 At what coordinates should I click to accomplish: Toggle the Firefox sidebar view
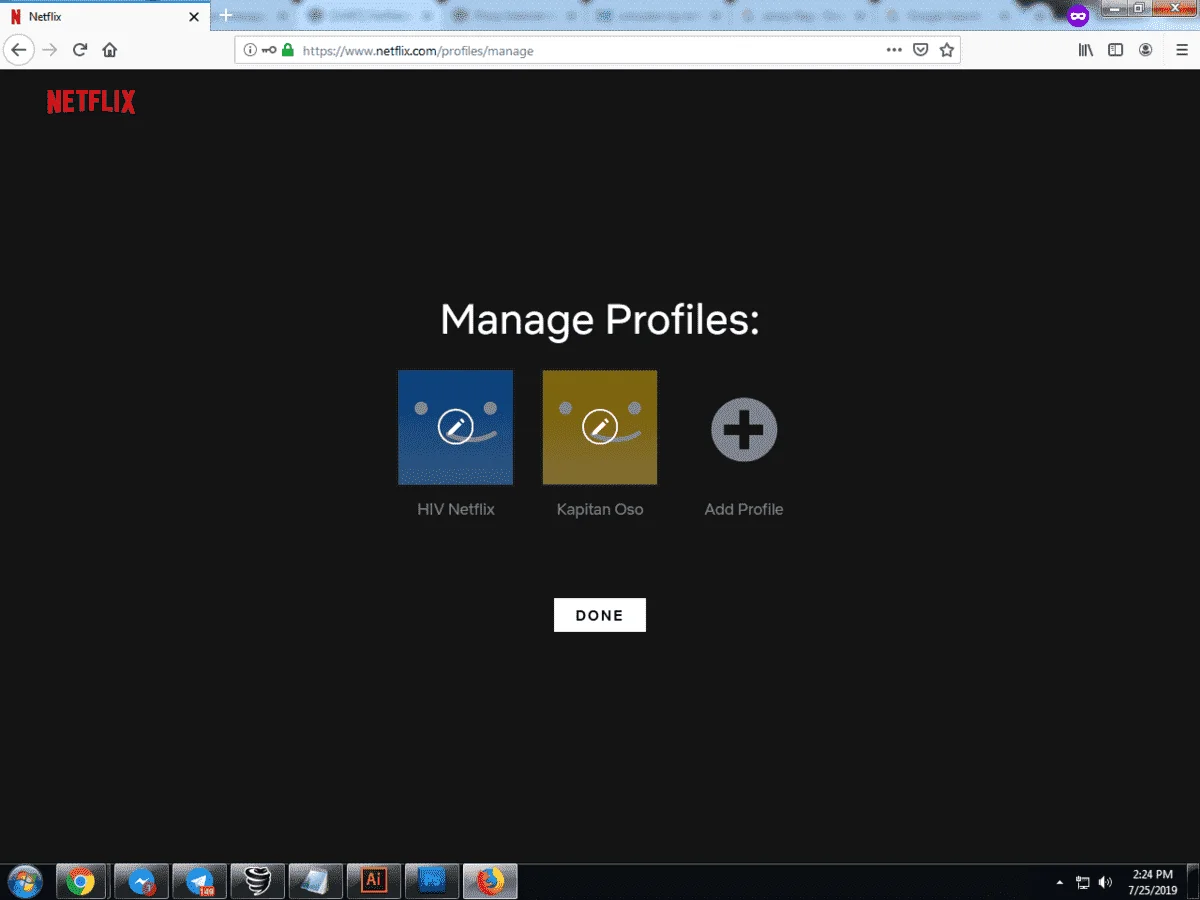[x=1116, y=50]
